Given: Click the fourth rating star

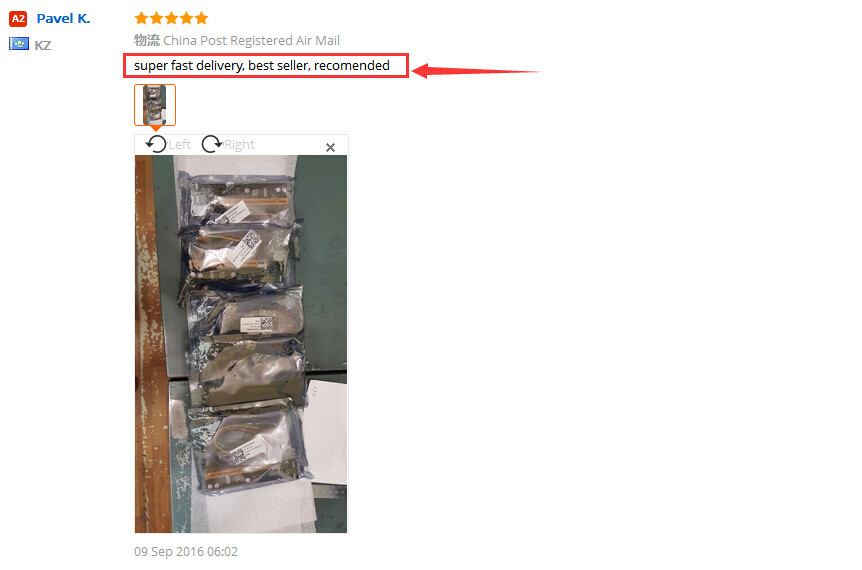Looking at the screenshot, I should coord(186,18).
